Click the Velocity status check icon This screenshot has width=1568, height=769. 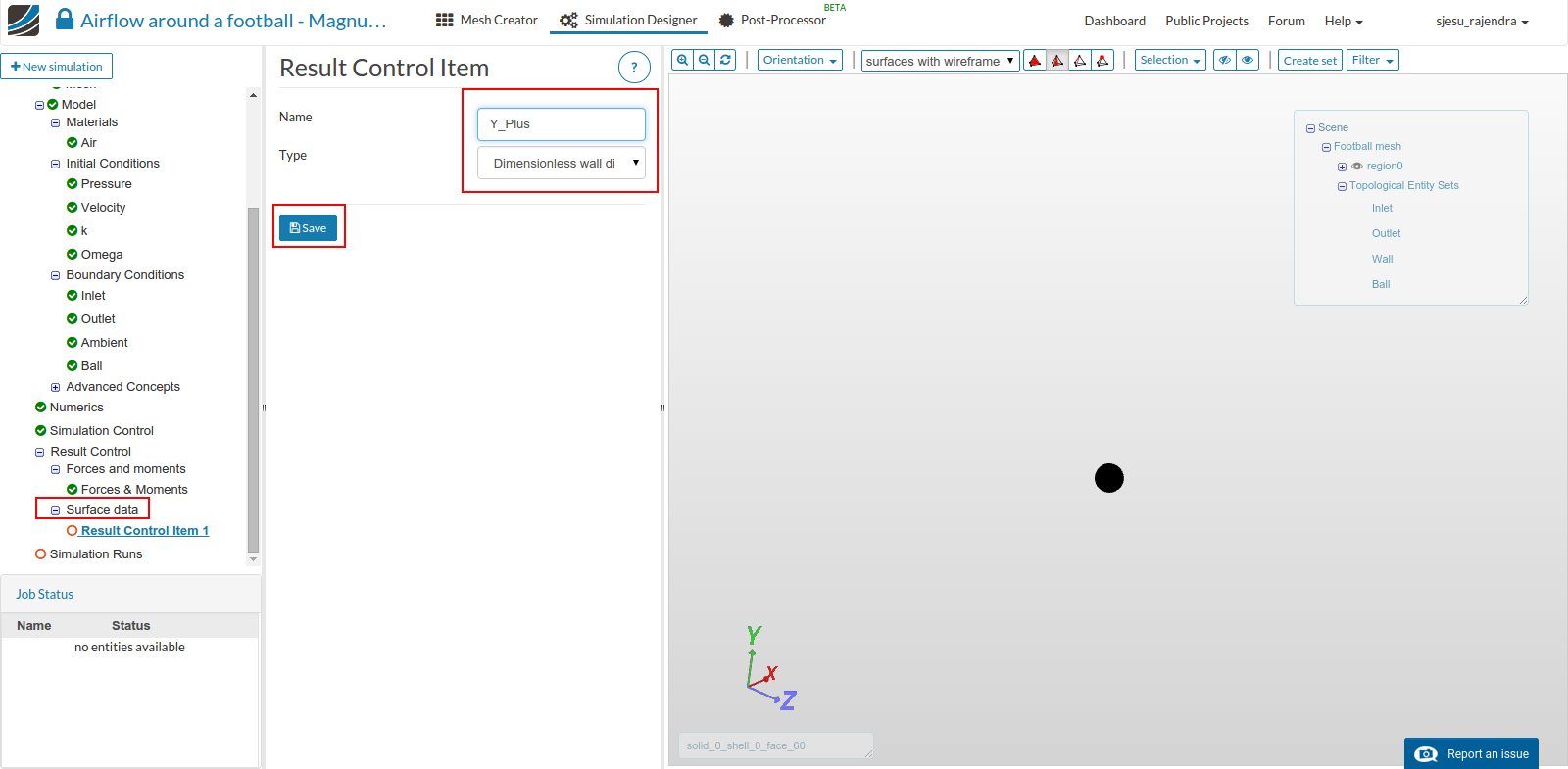click(73, 208)
